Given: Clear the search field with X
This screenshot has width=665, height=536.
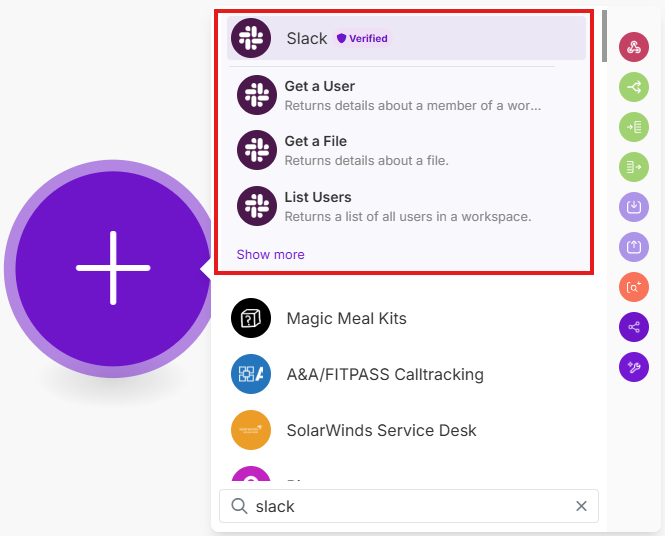Looking at the screenshot, I should (581, 506).
